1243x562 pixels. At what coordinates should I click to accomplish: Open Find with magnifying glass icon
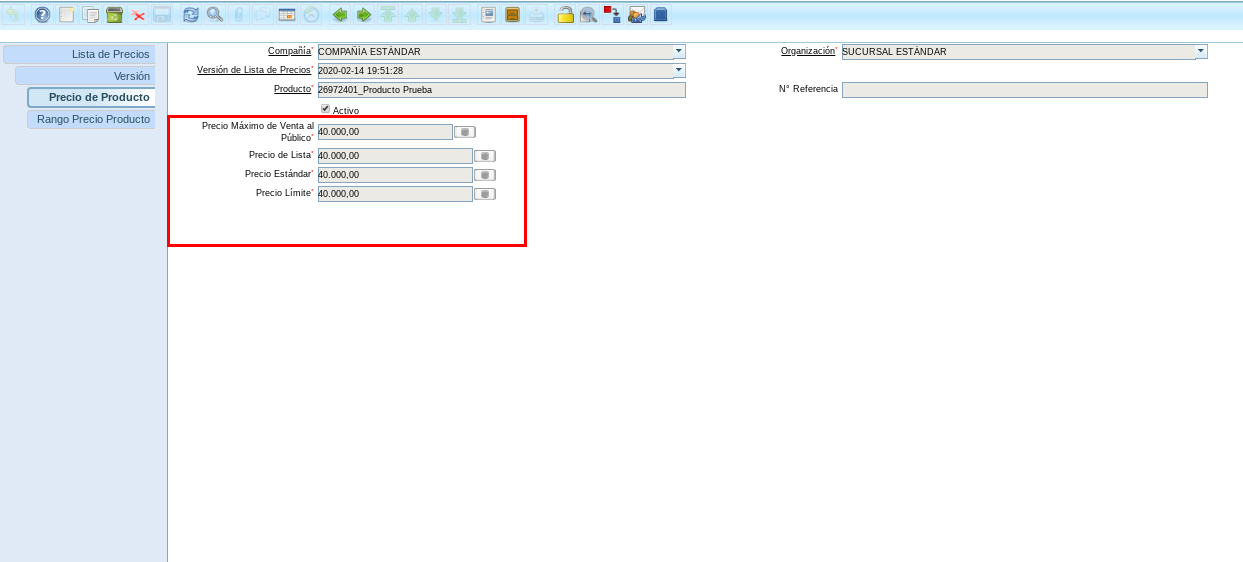click(x=215, y=15)
